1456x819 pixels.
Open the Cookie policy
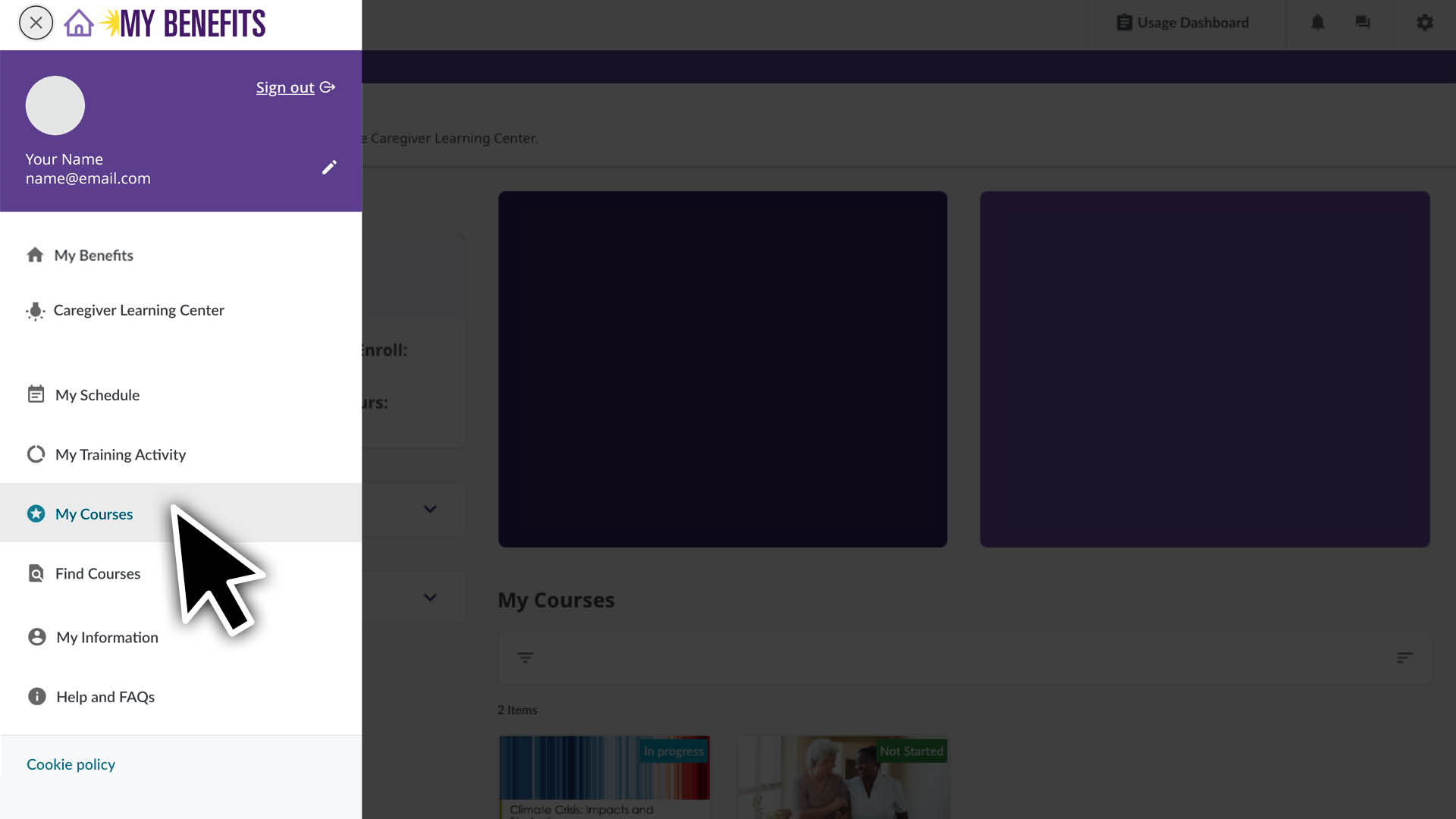click(x=70, y=764)
